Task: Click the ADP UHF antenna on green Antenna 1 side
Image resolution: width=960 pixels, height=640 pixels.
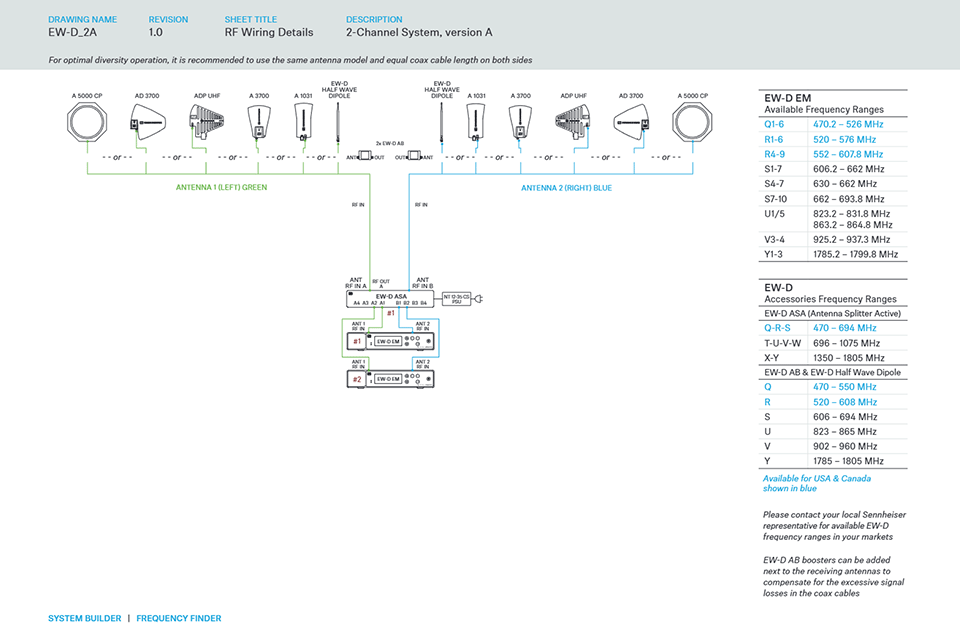Action: 206,121
